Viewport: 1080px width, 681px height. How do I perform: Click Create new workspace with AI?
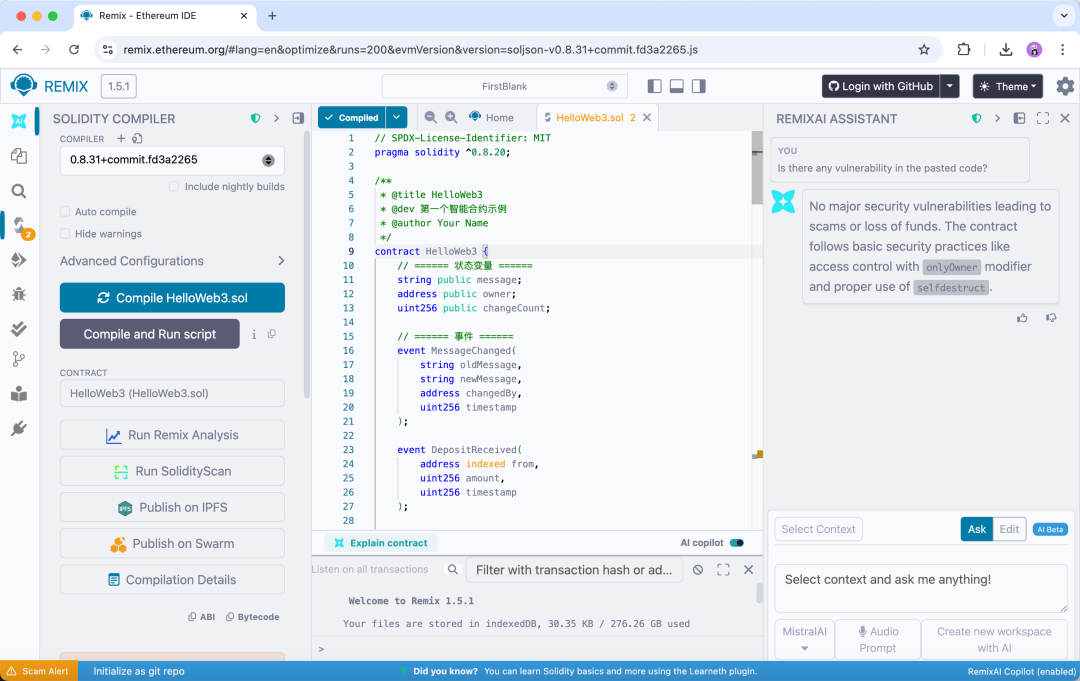pyautogui.click(x=994, y=639)
